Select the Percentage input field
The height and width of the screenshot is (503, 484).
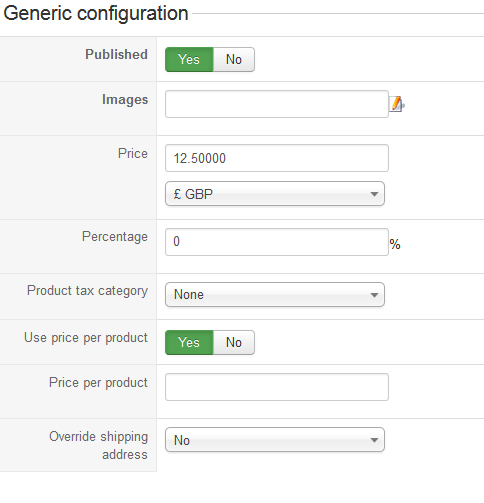(277, 242)
